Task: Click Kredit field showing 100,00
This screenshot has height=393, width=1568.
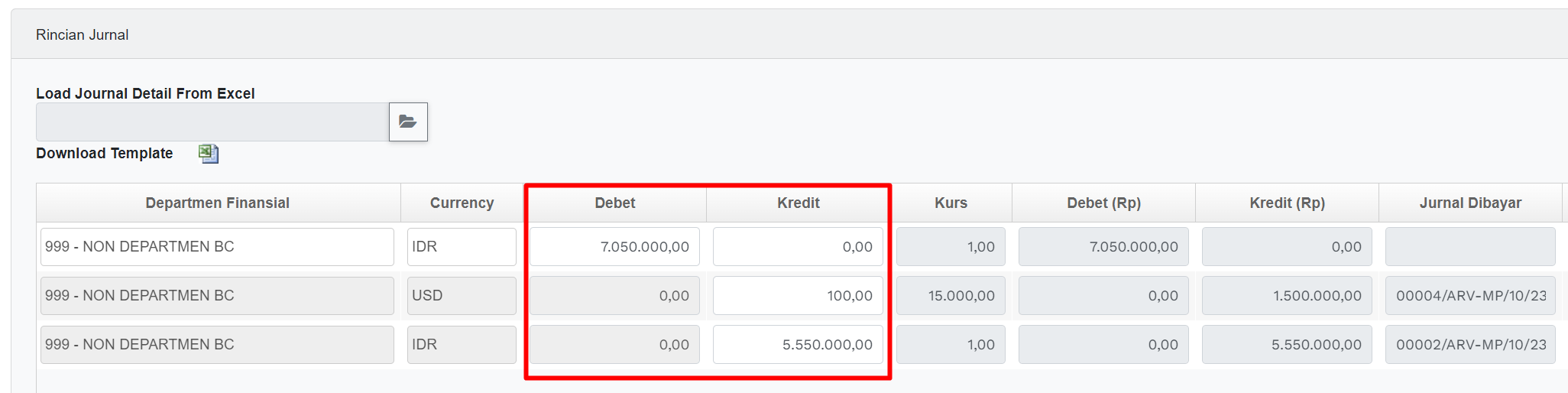Action: (x=798, y=296)
